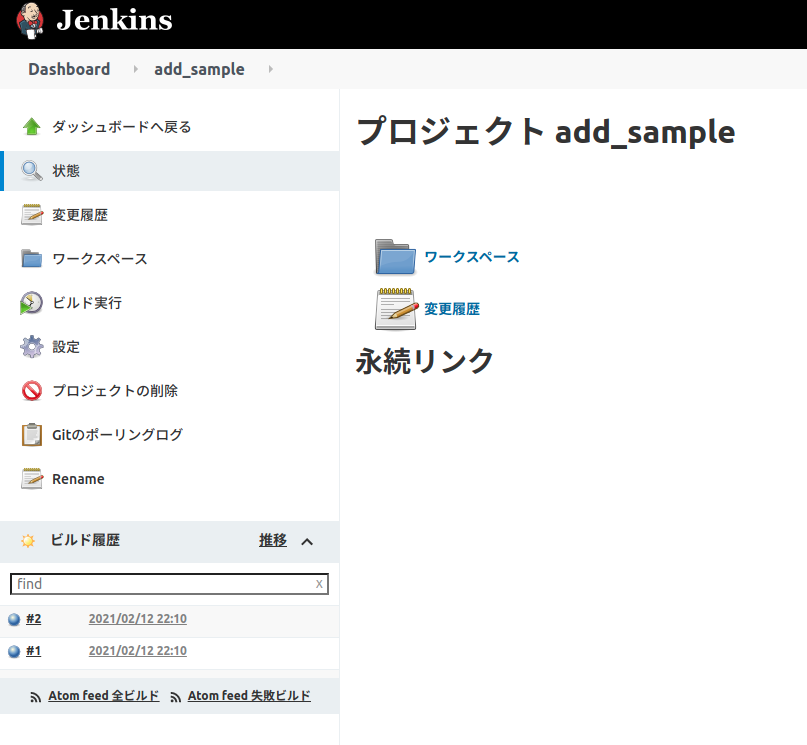Collapse build history with the chevron

307,542
